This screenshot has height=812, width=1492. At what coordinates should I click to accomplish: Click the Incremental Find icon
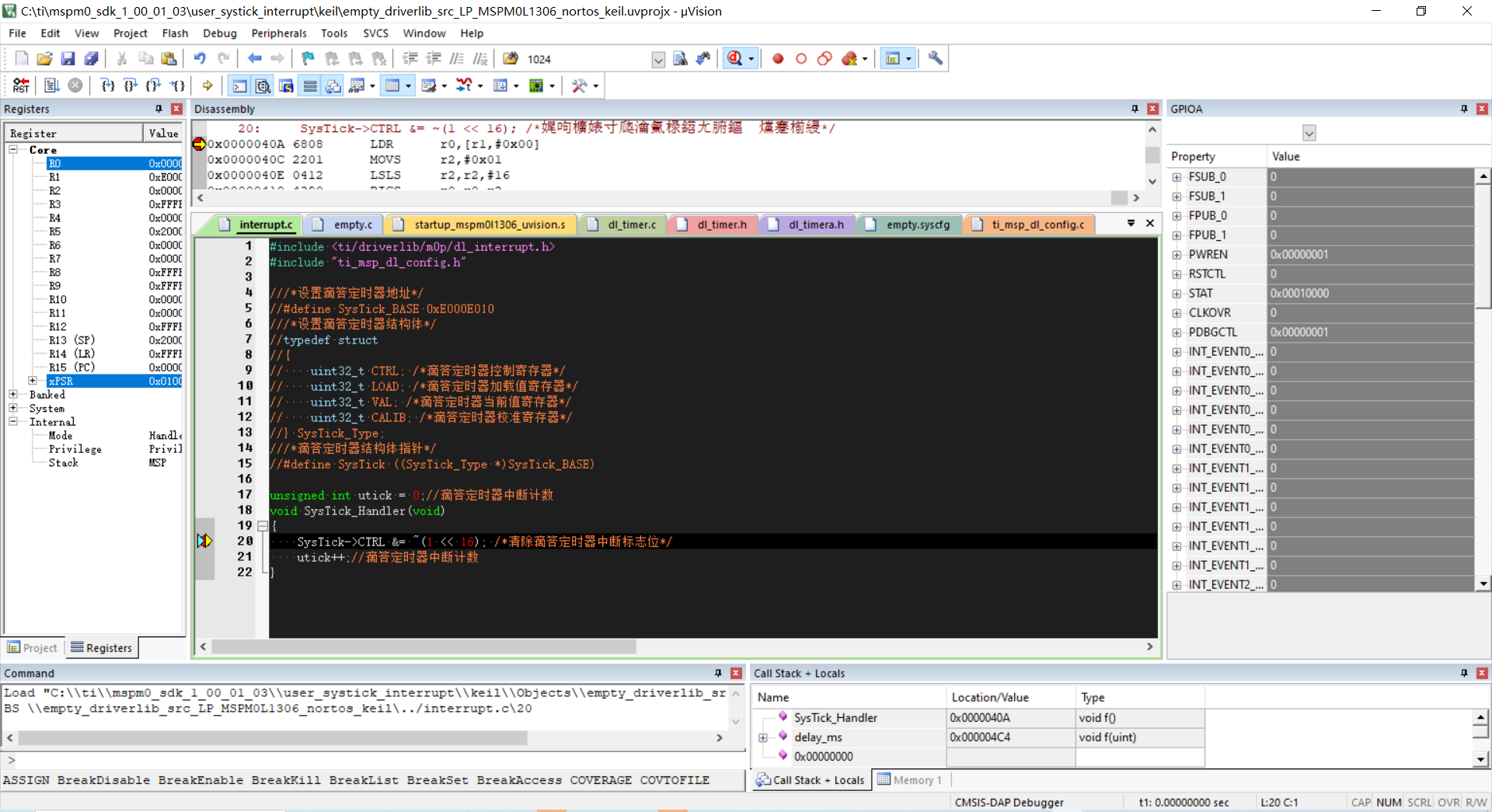click(x=703, y=58)
